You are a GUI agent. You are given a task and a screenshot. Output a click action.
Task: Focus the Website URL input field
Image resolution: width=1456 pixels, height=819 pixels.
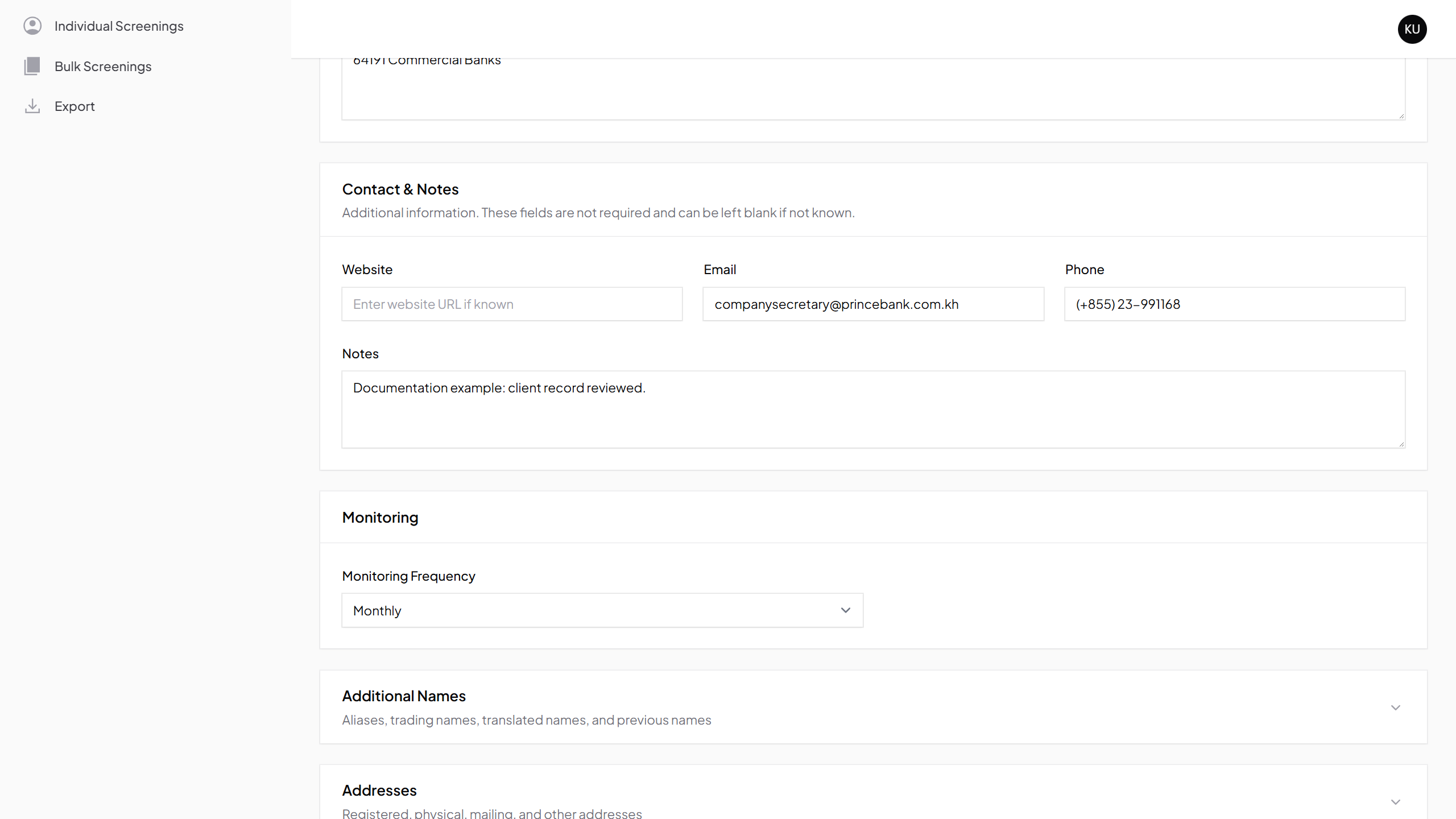point(512,304)
